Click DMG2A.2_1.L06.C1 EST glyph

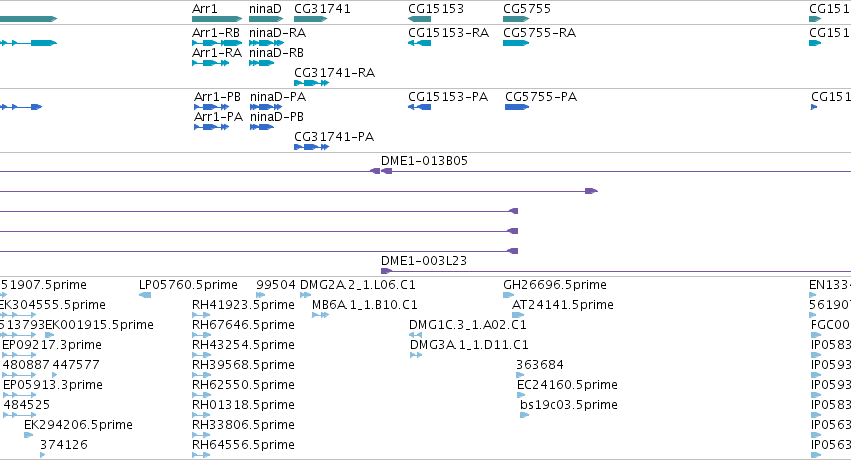point(305,295)
